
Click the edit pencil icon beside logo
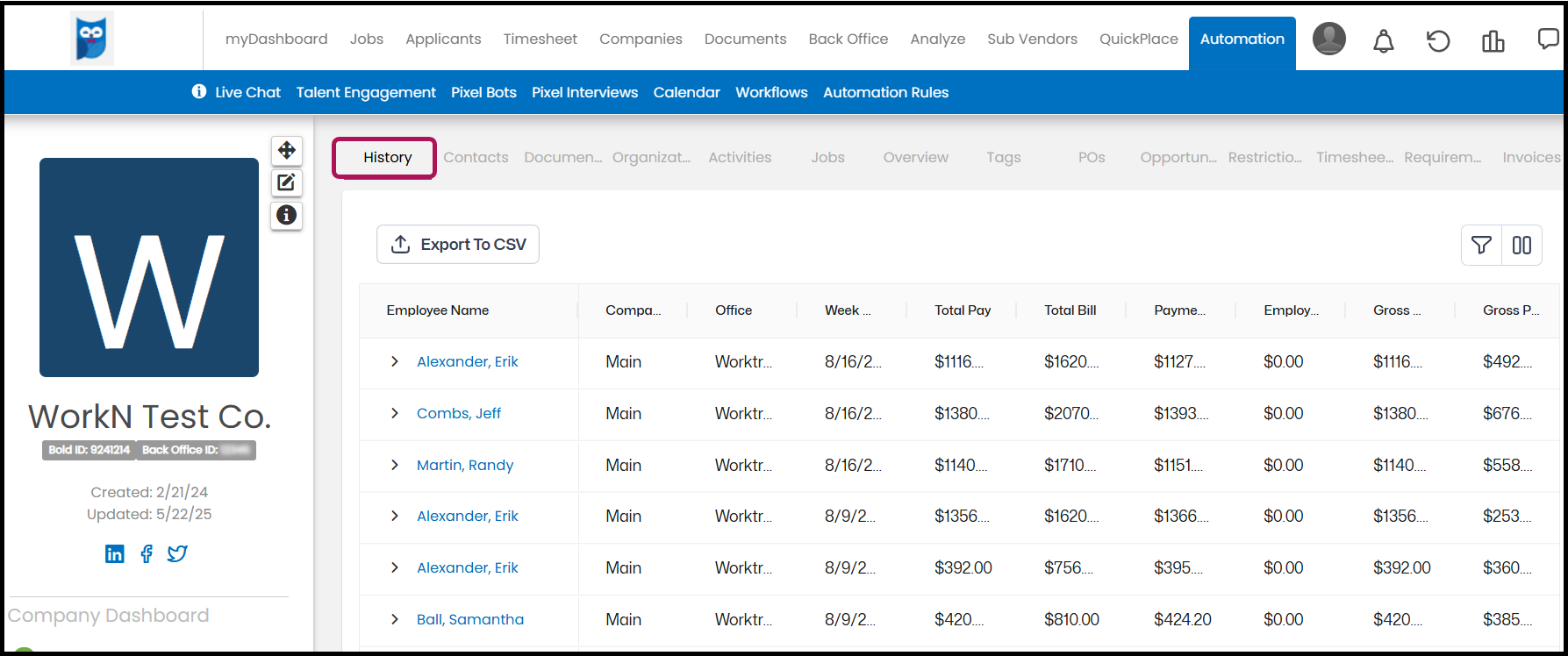(287, 182)
